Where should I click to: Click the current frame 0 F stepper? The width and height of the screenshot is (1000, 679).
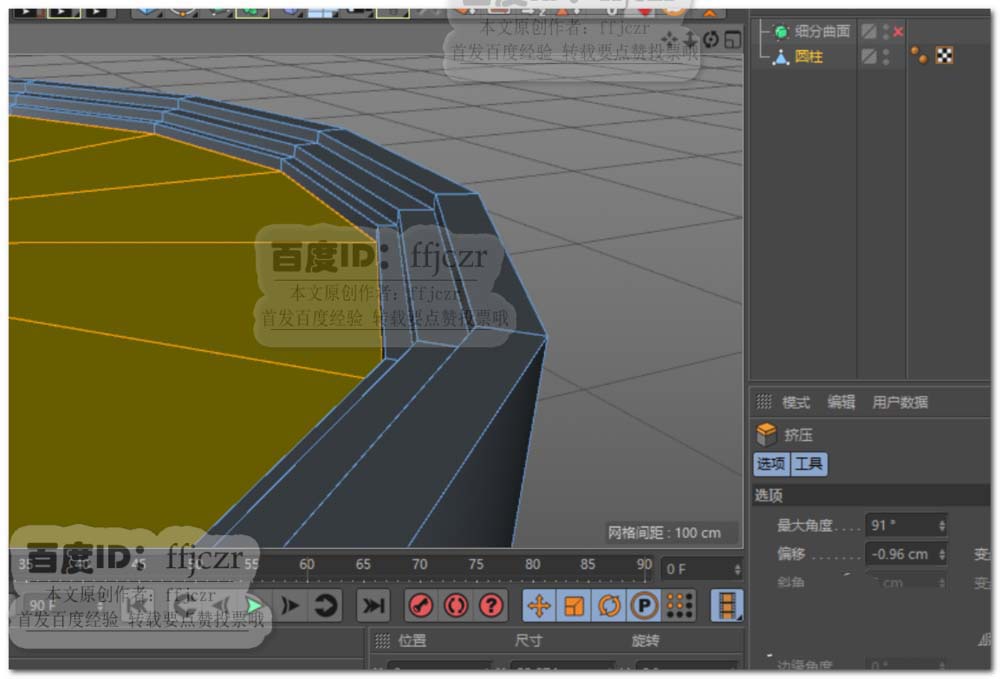coord(737,569)
